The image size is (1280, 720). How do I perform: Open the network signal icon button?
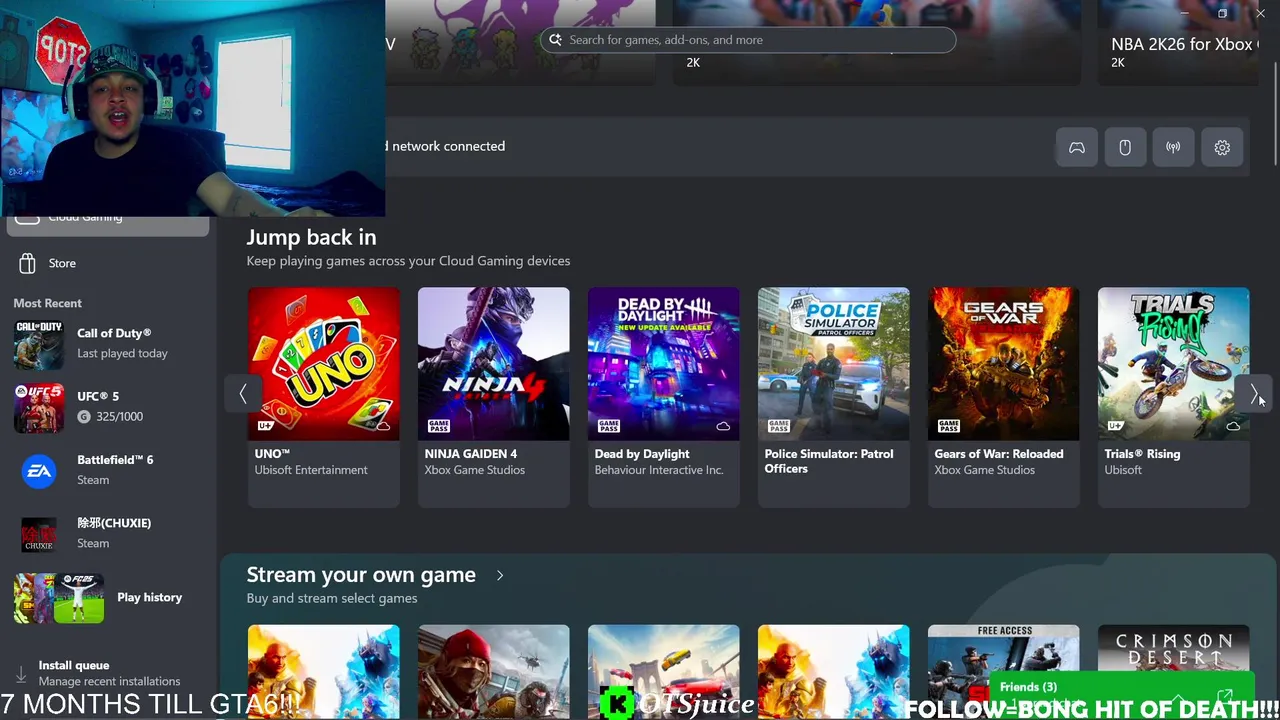(x=1173, y=147)
